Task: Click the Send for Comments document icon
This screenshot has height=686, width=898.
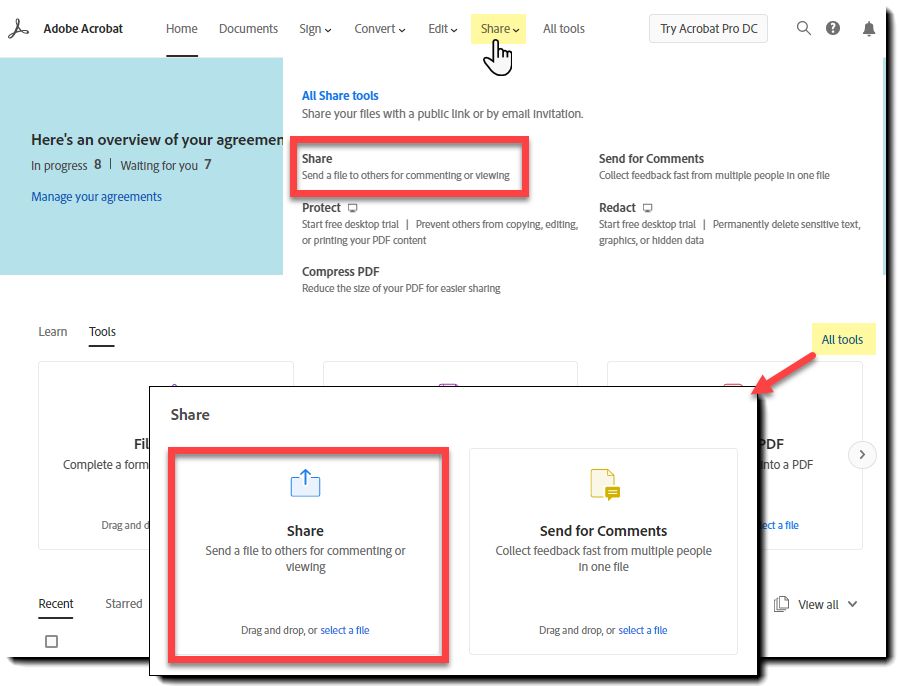Action: [605, 484]
